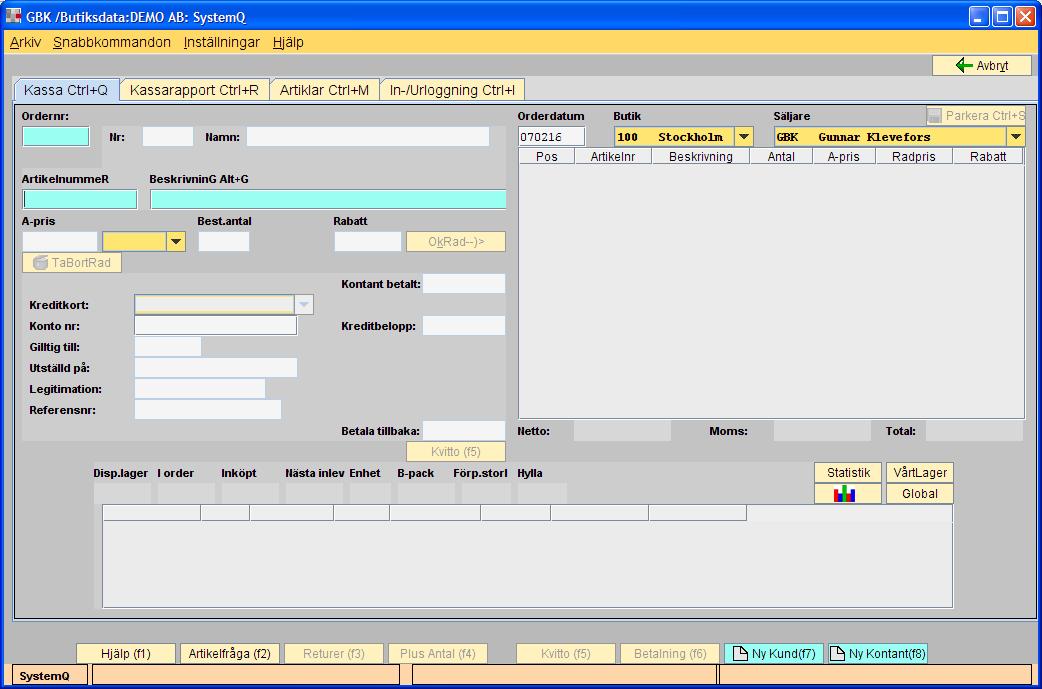This screenshot has width=1042, height=689.
Task: Click the A-pris column header in order table
Action: click(843, 157)
